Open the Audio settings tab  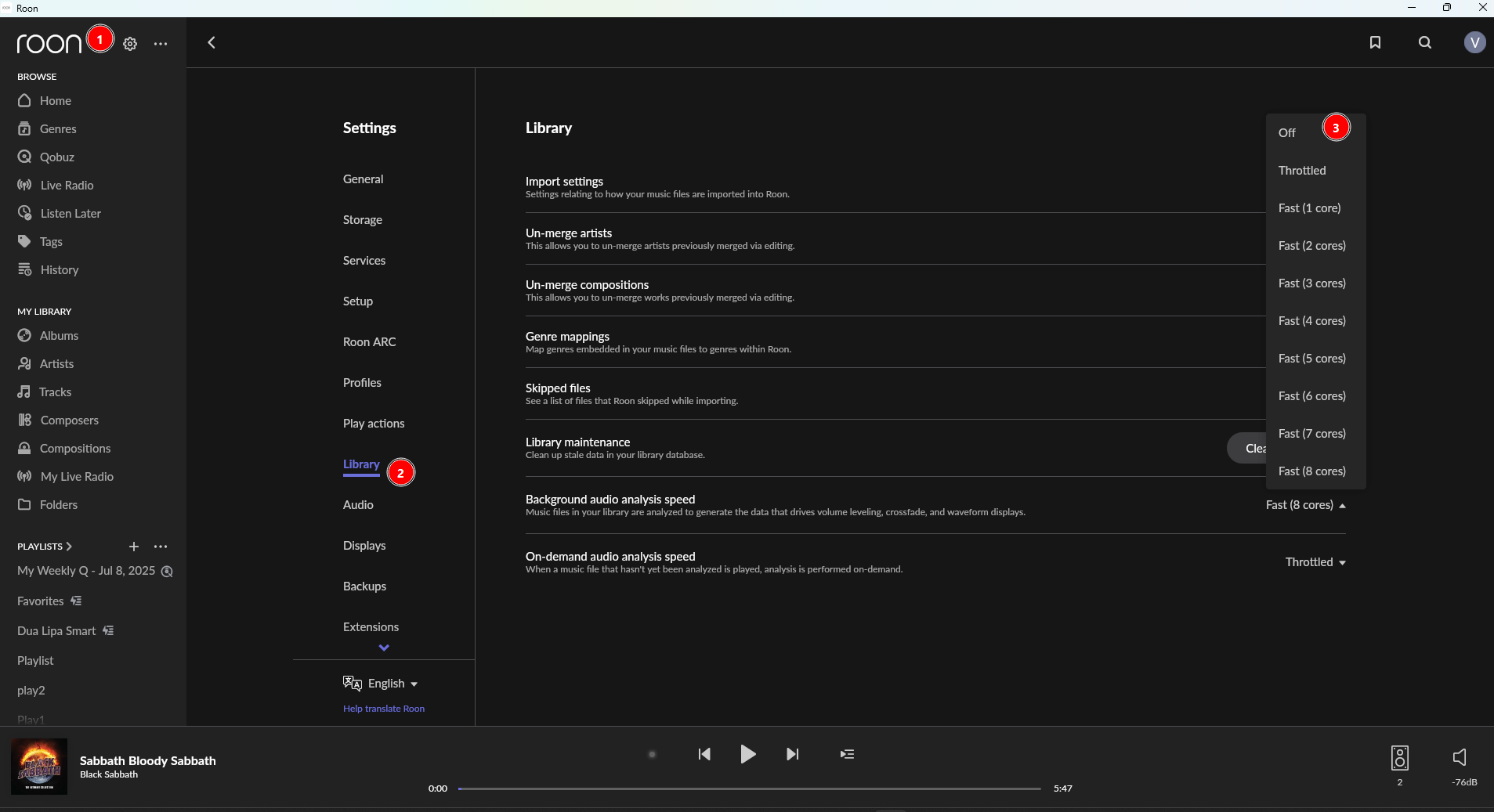point(358,505)
